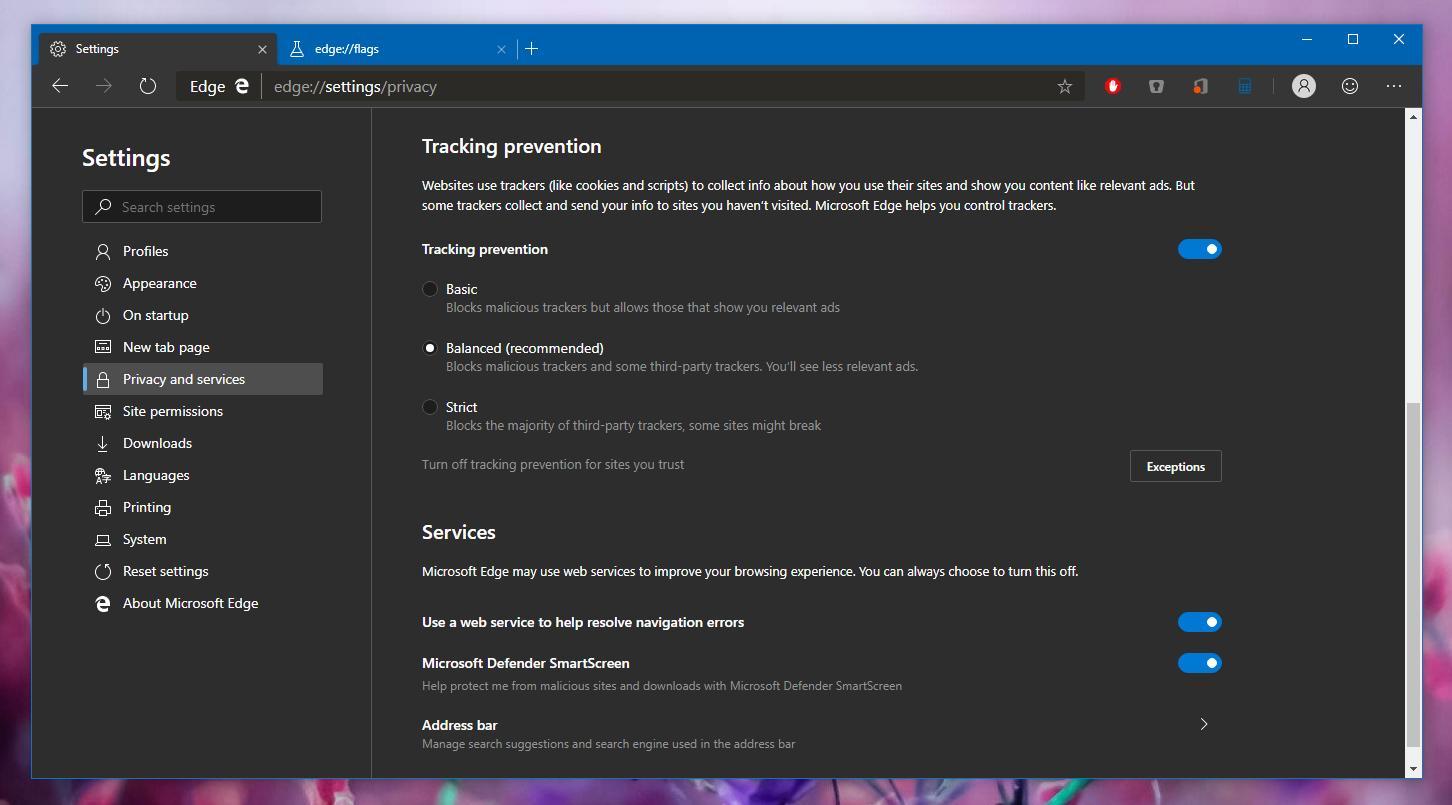
Task: Click inside the Search settings field
Action: (202, 206)
